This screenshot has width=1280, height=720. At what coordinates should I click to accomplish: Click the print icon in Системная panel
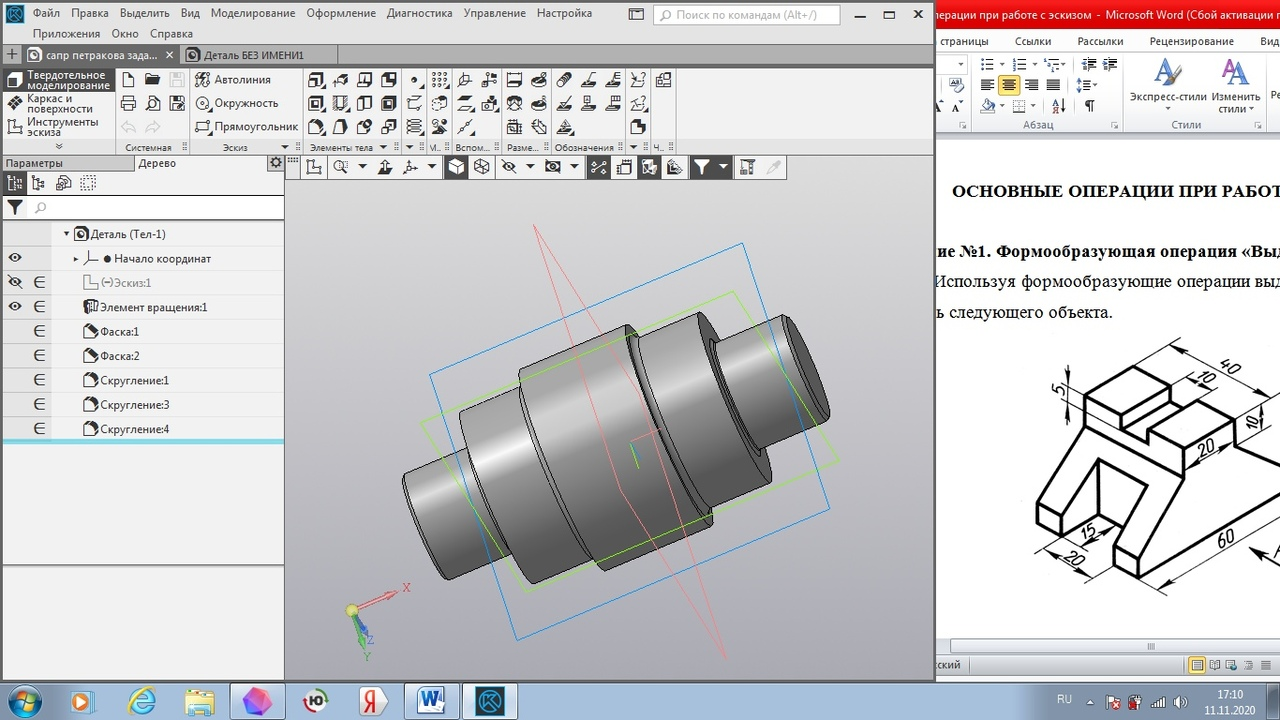point(128,103)
